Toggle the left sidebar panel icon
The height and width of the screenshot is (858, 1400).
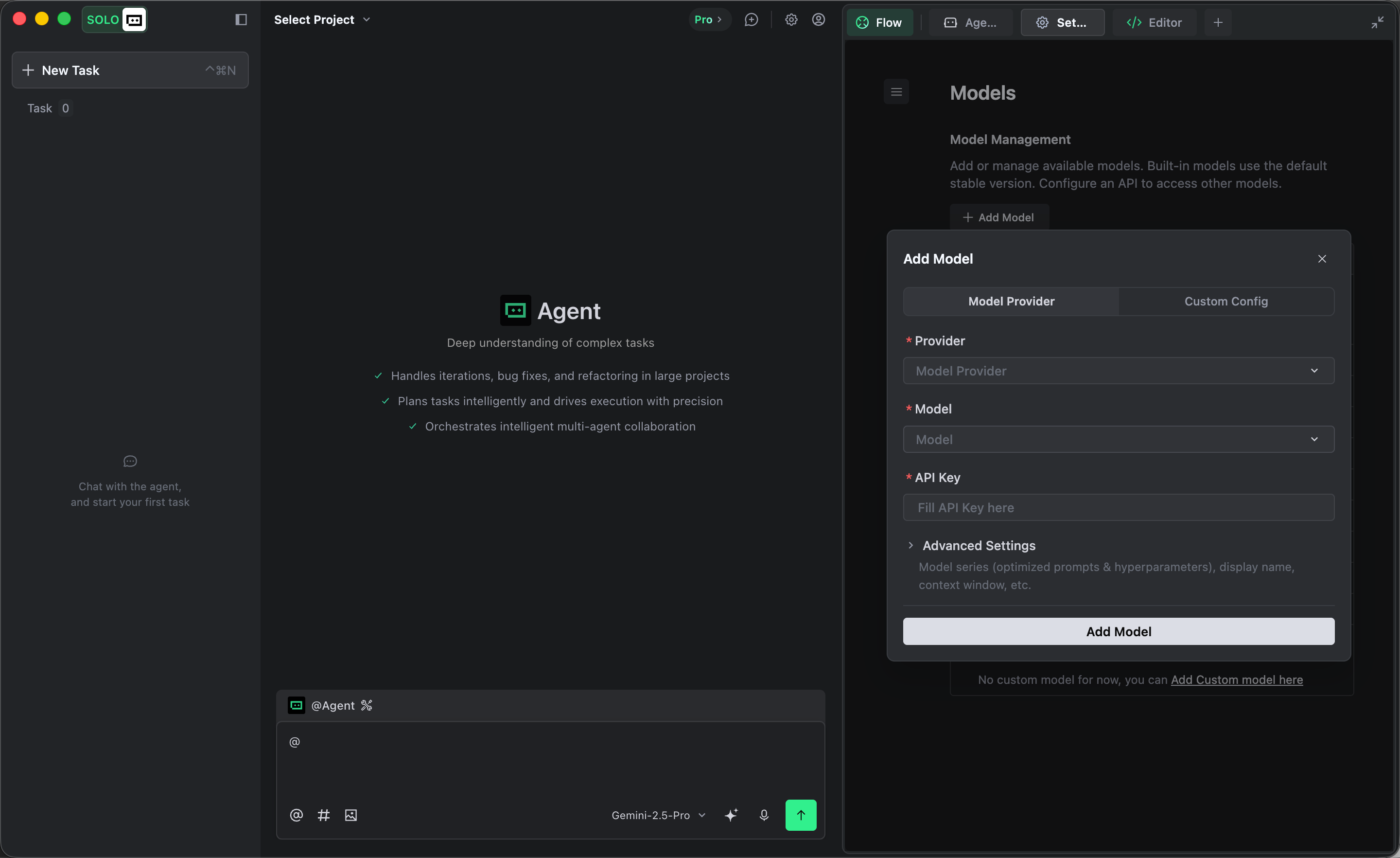241,20
